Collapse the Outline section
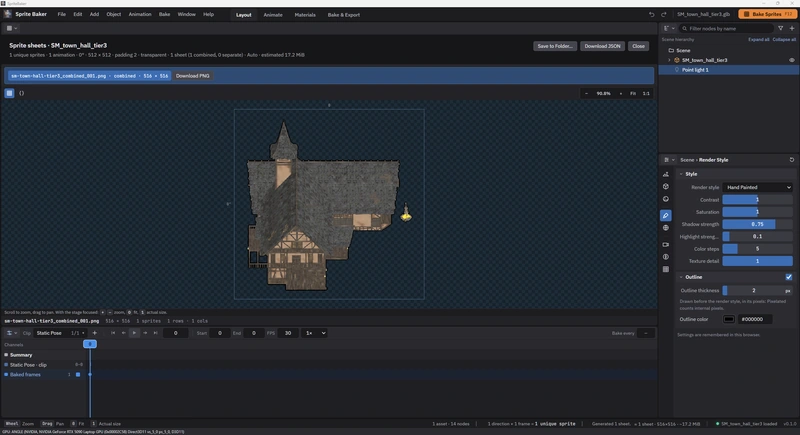 681,277
